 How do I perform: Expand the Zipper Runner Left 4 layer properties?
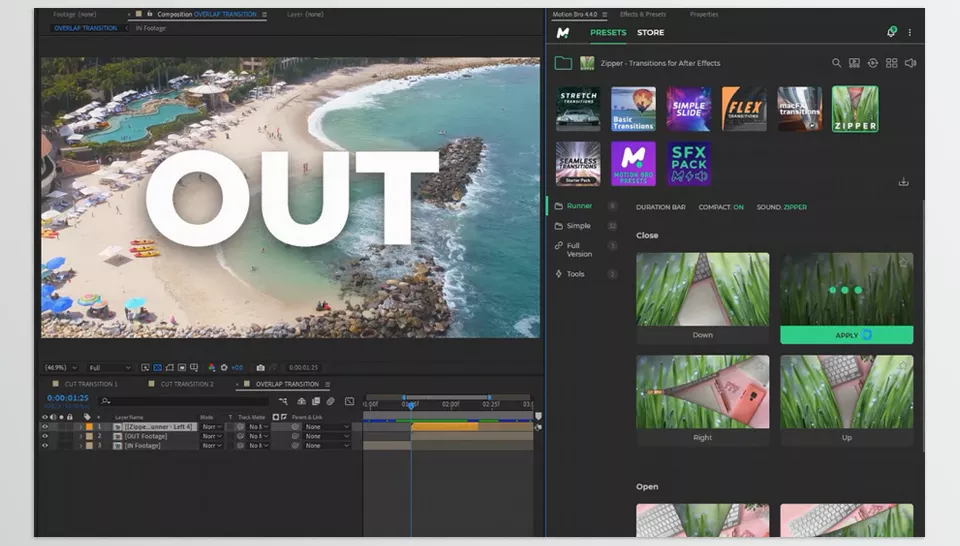click(x=81, y=427)
